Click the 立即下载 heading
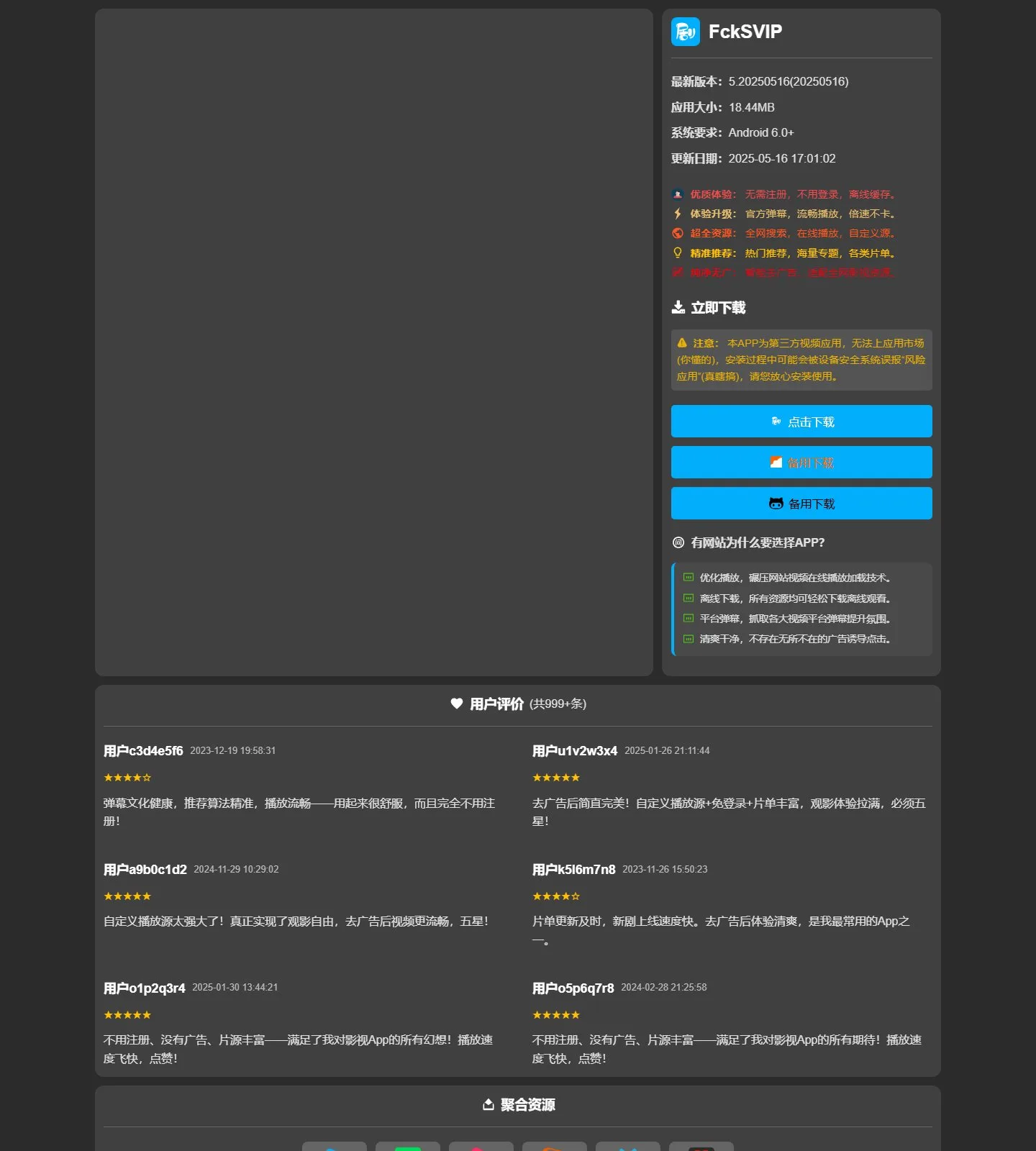Image resolution: width=1036 pixels, height=1151 pixels. coord(718,308)
